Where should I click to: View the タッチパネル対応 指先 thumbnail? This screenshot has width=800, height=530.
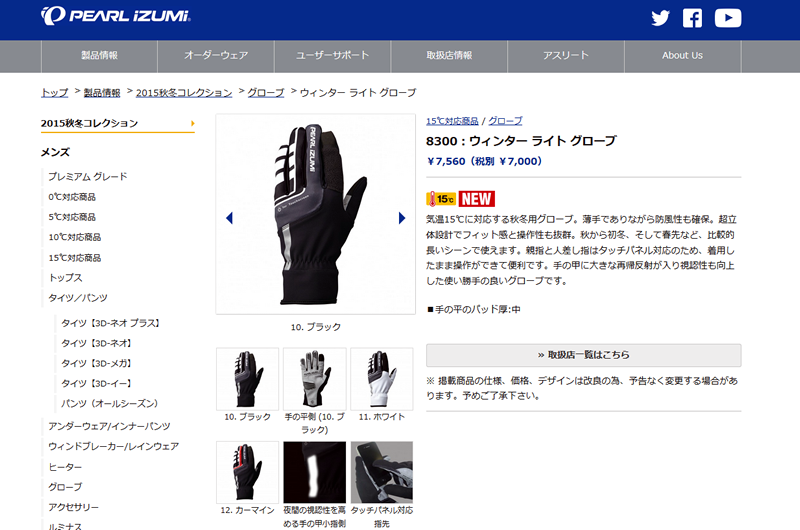click(382, 472)
